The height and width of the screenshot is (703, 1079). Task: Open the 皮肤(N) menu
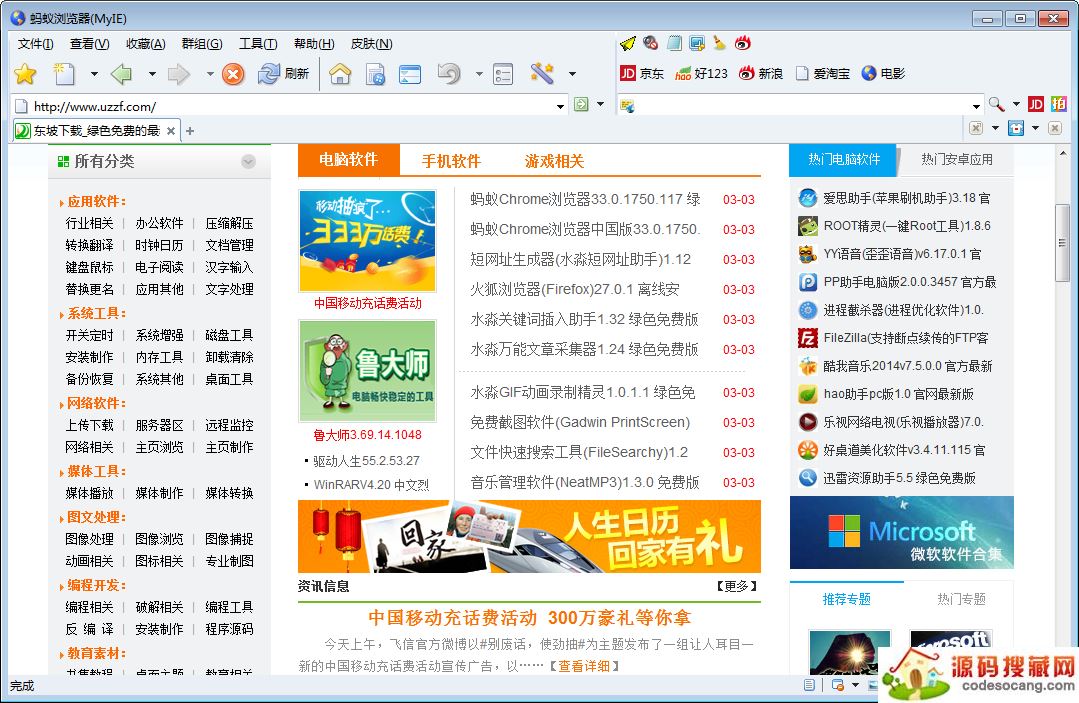coord(372,44)
